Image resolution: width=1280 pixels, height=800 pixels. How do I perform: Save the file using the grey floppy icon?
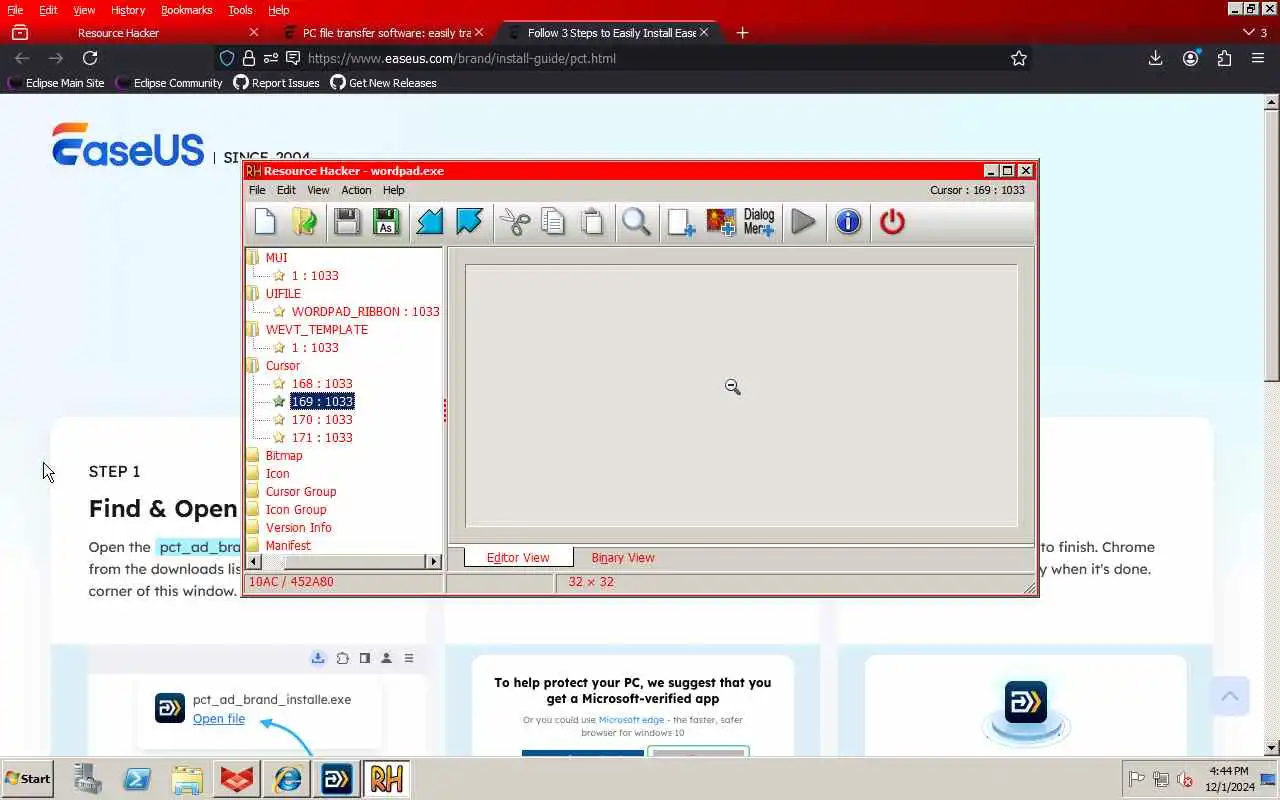point(347,222)
